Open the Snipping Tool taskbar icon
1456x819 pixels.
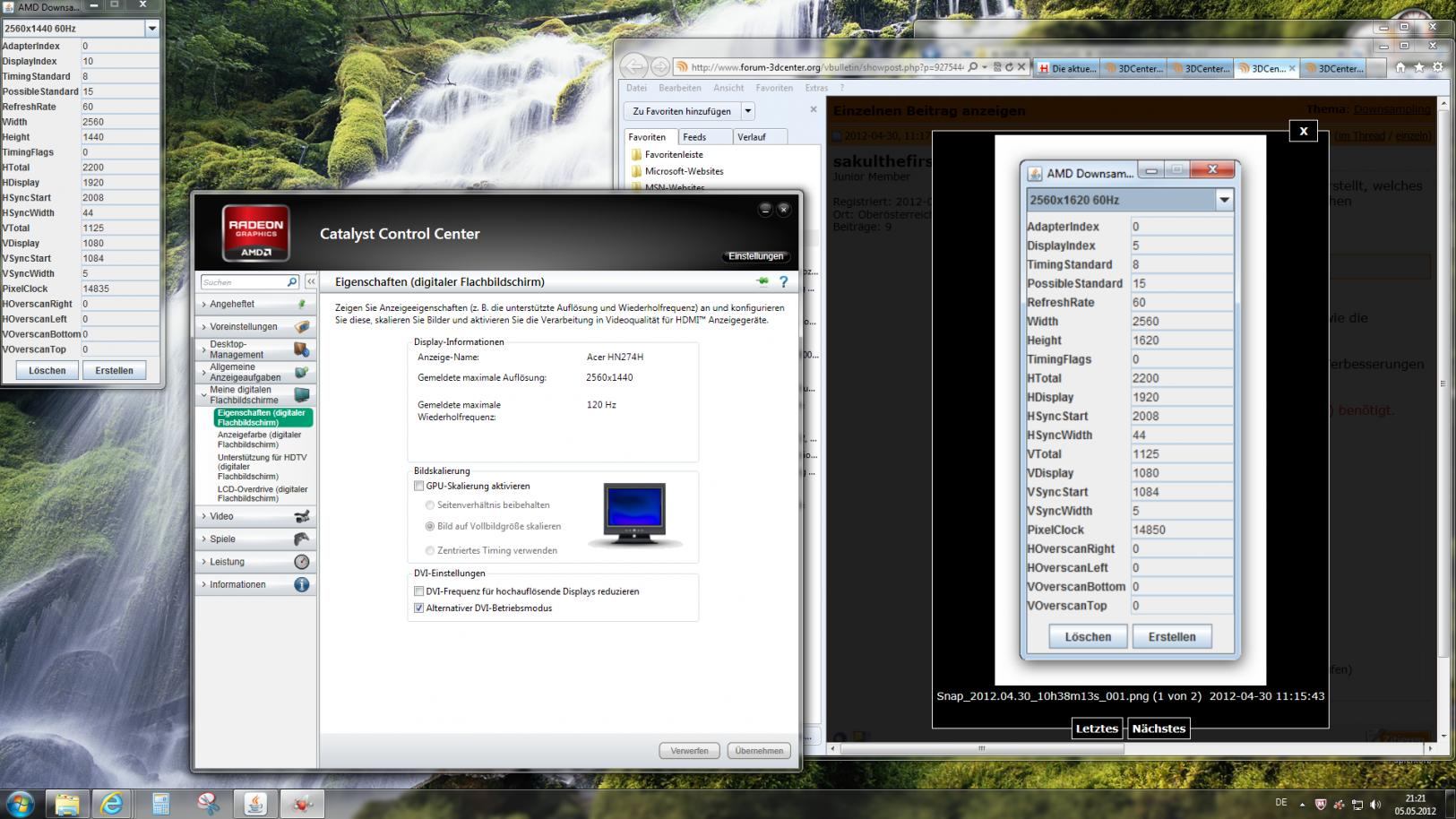[x=208, y=803]
